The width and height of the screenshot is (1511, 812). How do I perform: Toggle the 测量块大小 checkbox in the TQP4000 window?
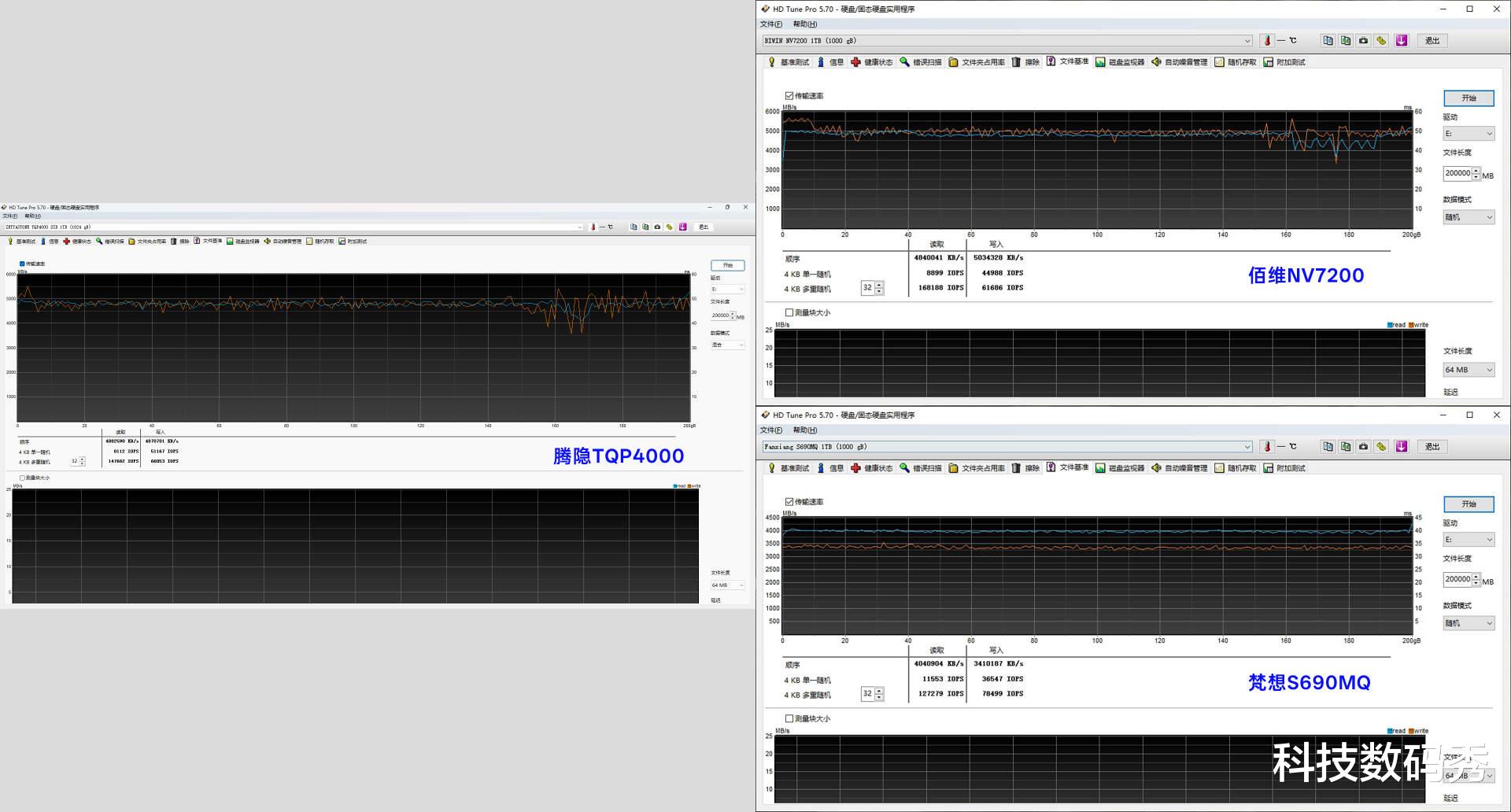[x=22, y=478]
